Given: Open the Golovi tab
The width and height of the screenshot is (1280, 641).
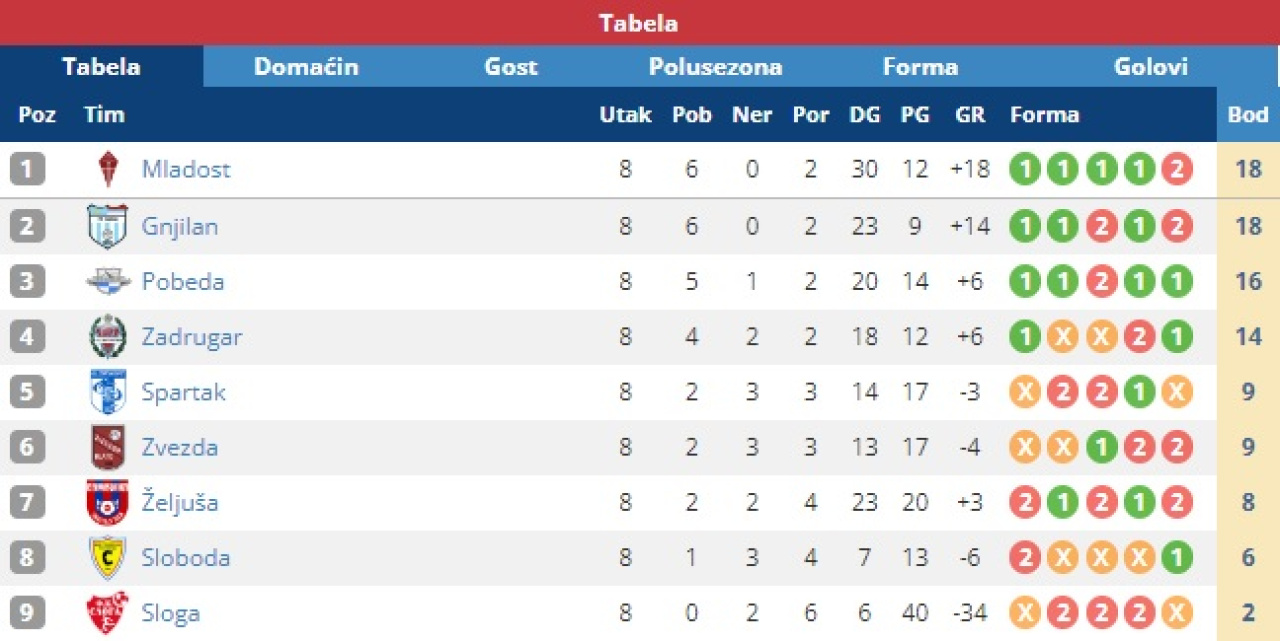Looking at the screenshot, I should pyautogui.click(x=1151, y=67).
